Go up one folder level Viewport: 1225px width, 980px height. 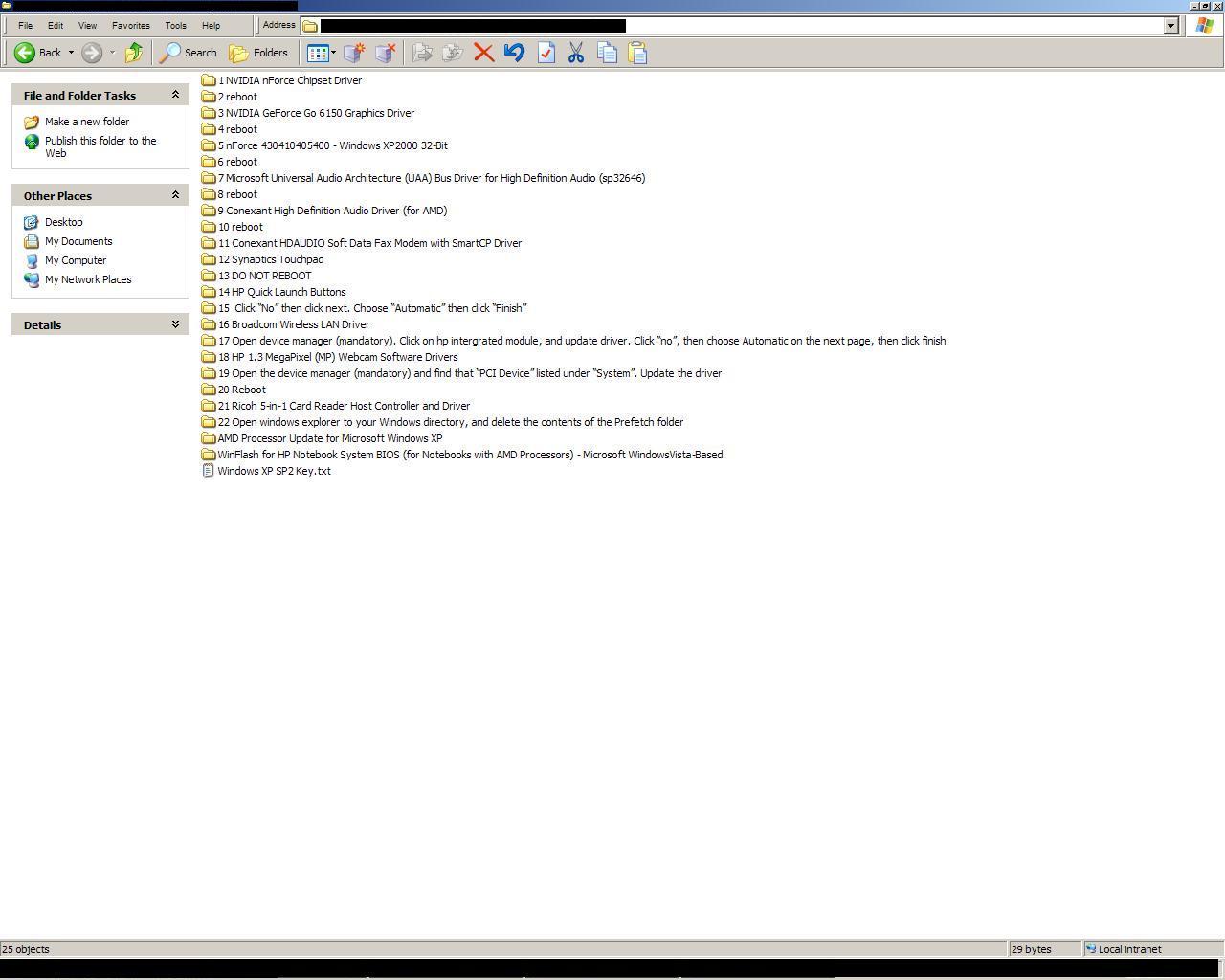134,53
